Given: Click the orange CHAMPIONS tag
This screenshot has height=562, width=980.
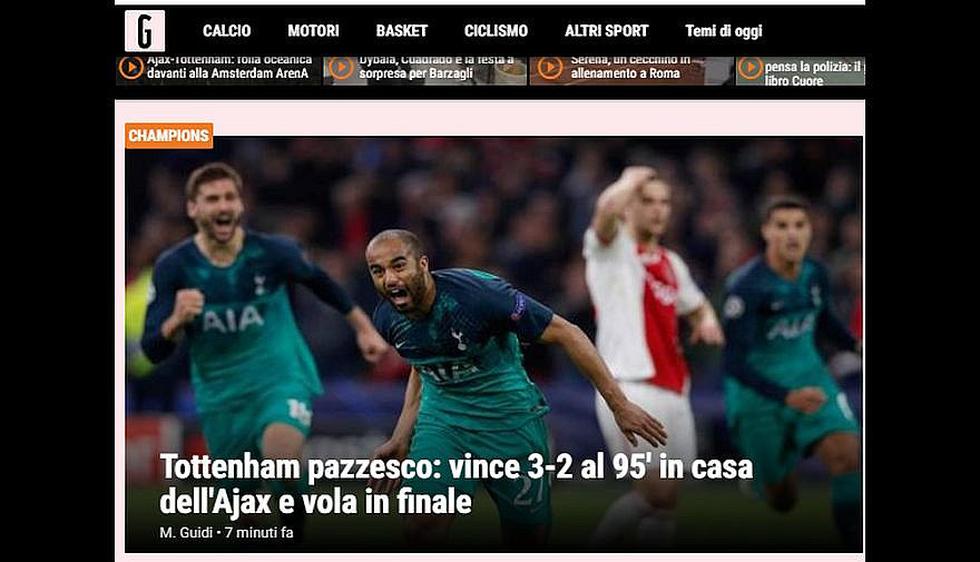Looking at the screenshot, I should (169, 136).
